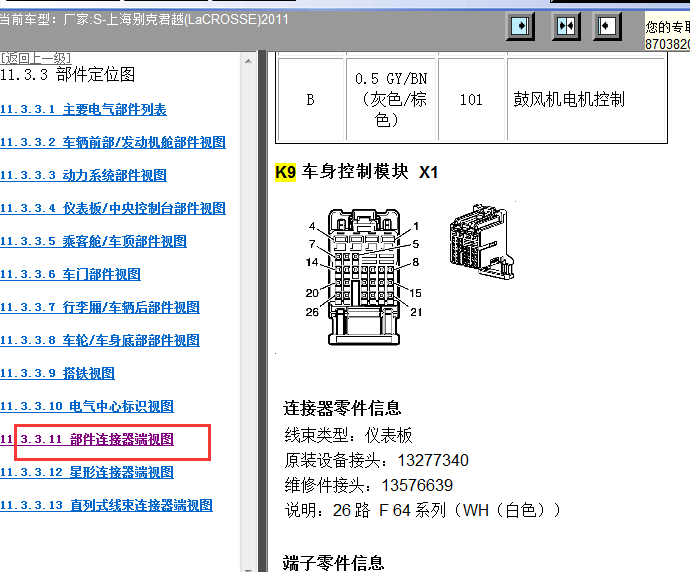Image resolution: width=690 pixels, height=572 pixels.
Task: Open 11.3.3.1 主要电气部件列表
Action: (x=83, y=110)
